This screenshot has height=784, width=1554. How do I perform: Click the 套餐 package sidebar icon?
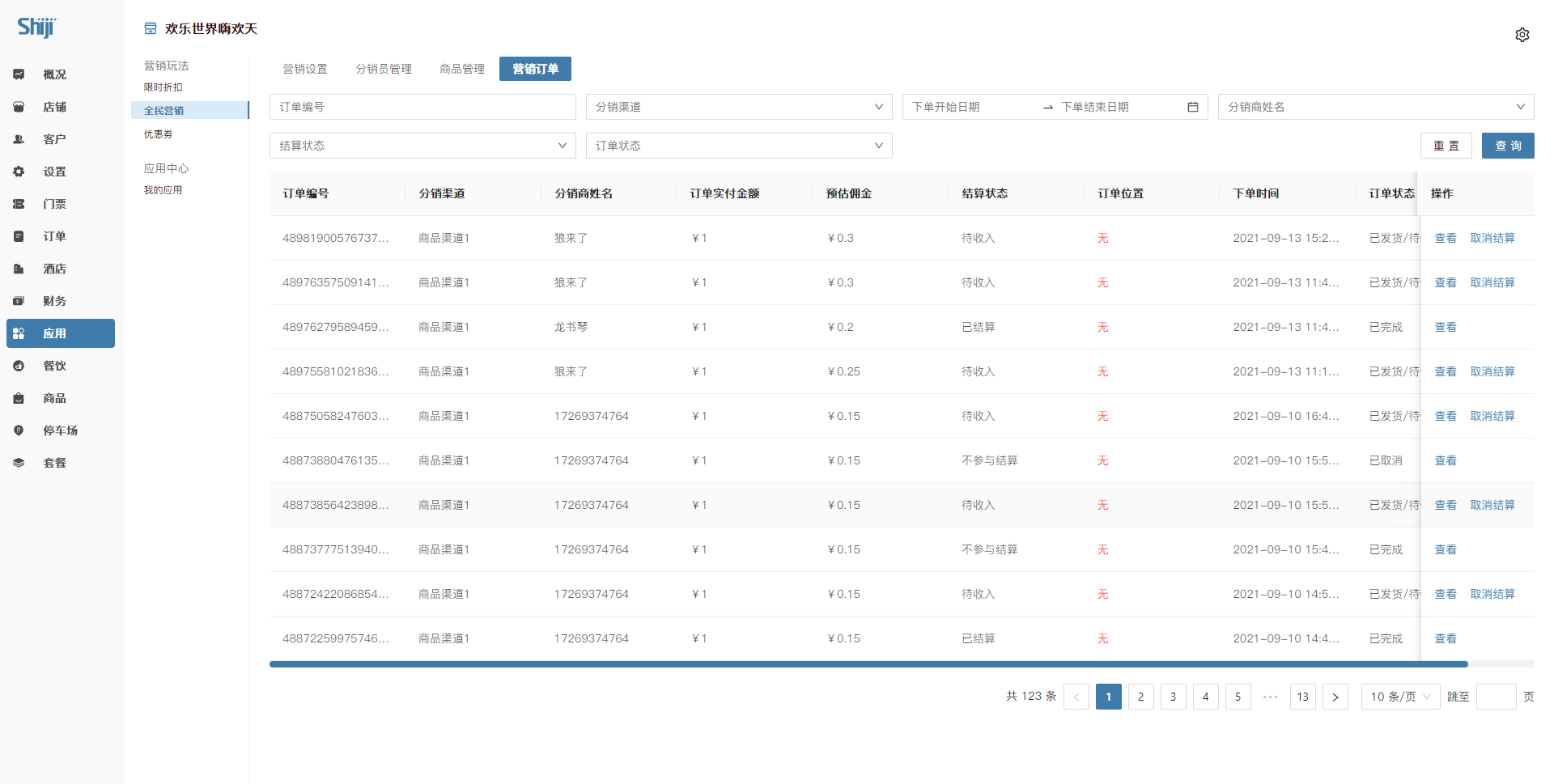click(19, 463)
